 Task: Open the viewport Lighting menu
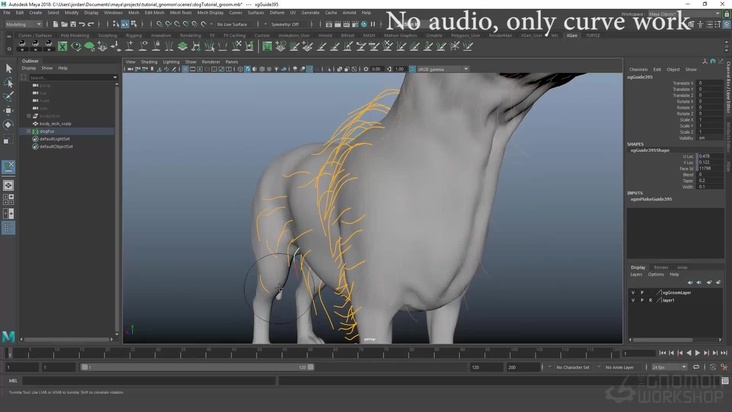coord(171,62)
